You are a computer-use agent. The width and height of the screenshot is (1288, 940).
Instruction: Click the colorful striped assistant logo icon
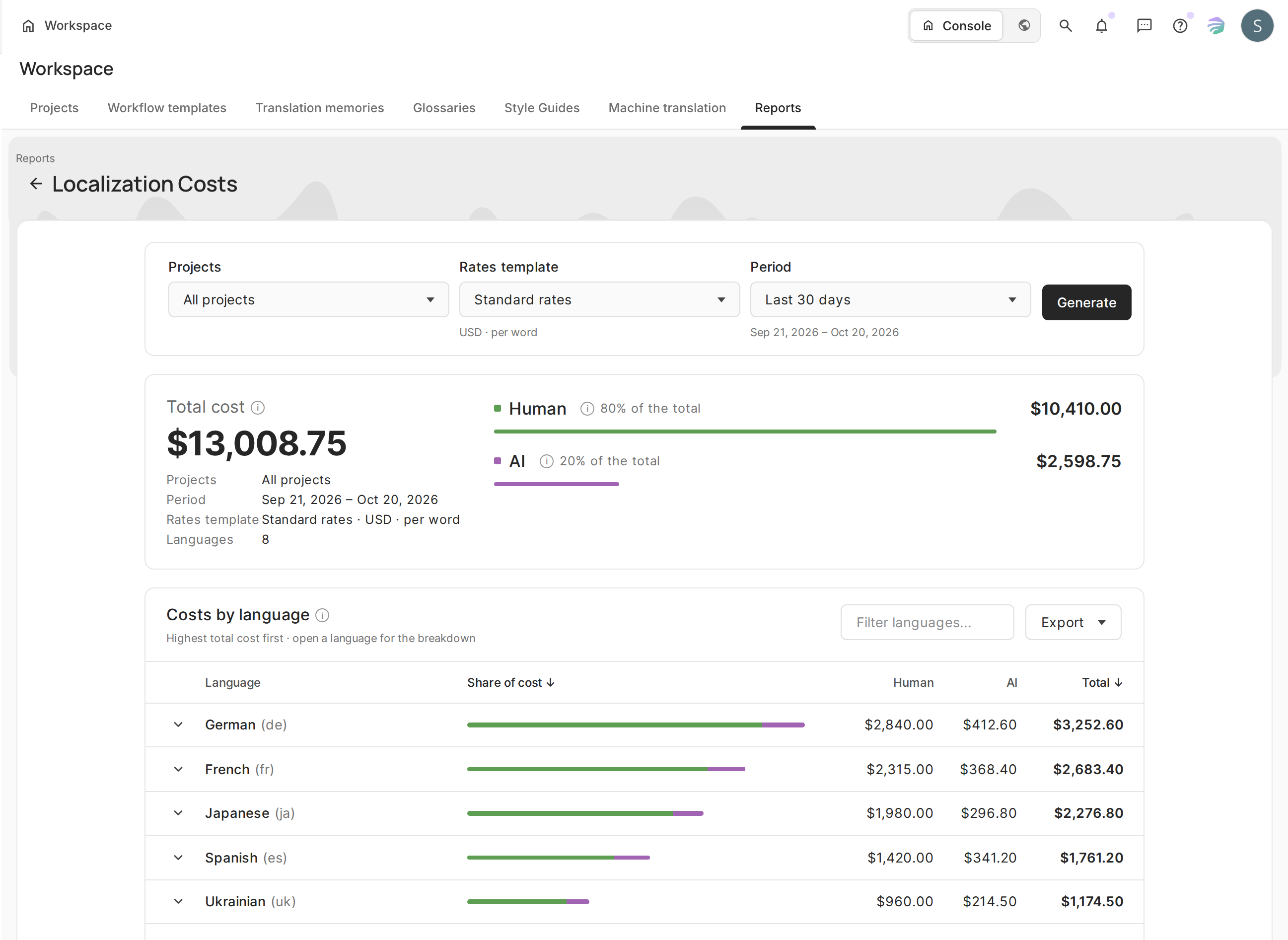1216,26
